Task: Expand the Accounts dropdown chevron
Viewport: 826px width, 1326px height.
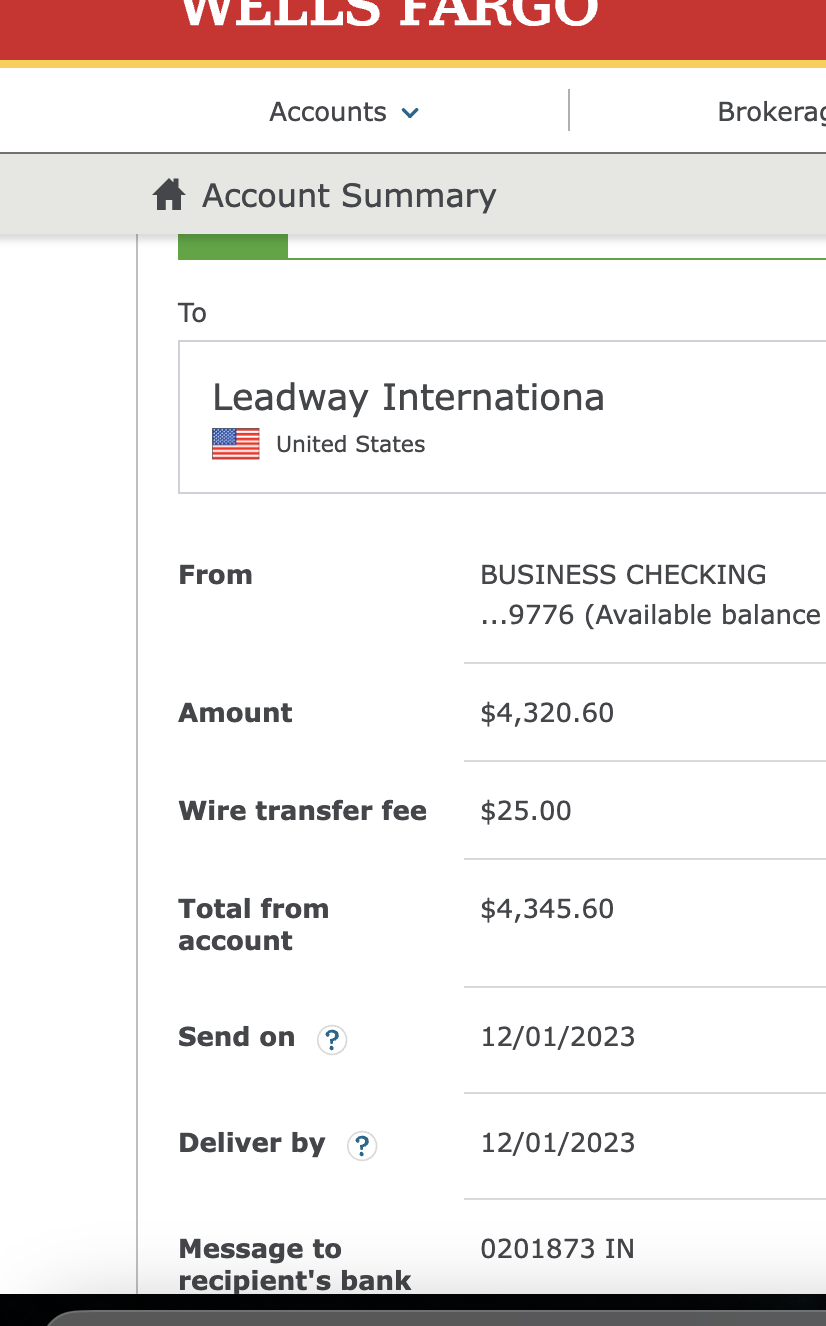Action: [x=410, y=113]
